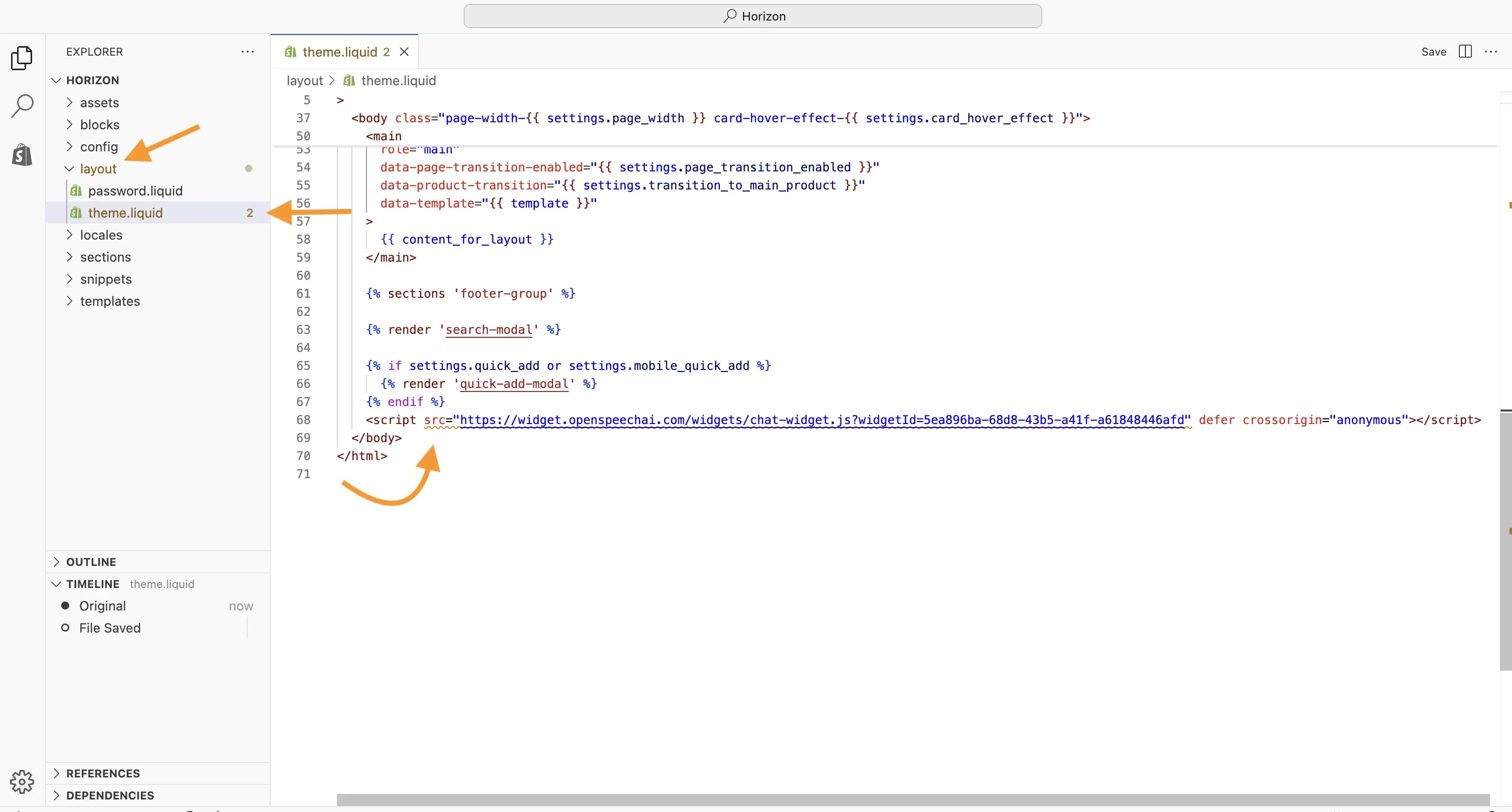Click 'search-modal' snippet reference

point(488,329)
